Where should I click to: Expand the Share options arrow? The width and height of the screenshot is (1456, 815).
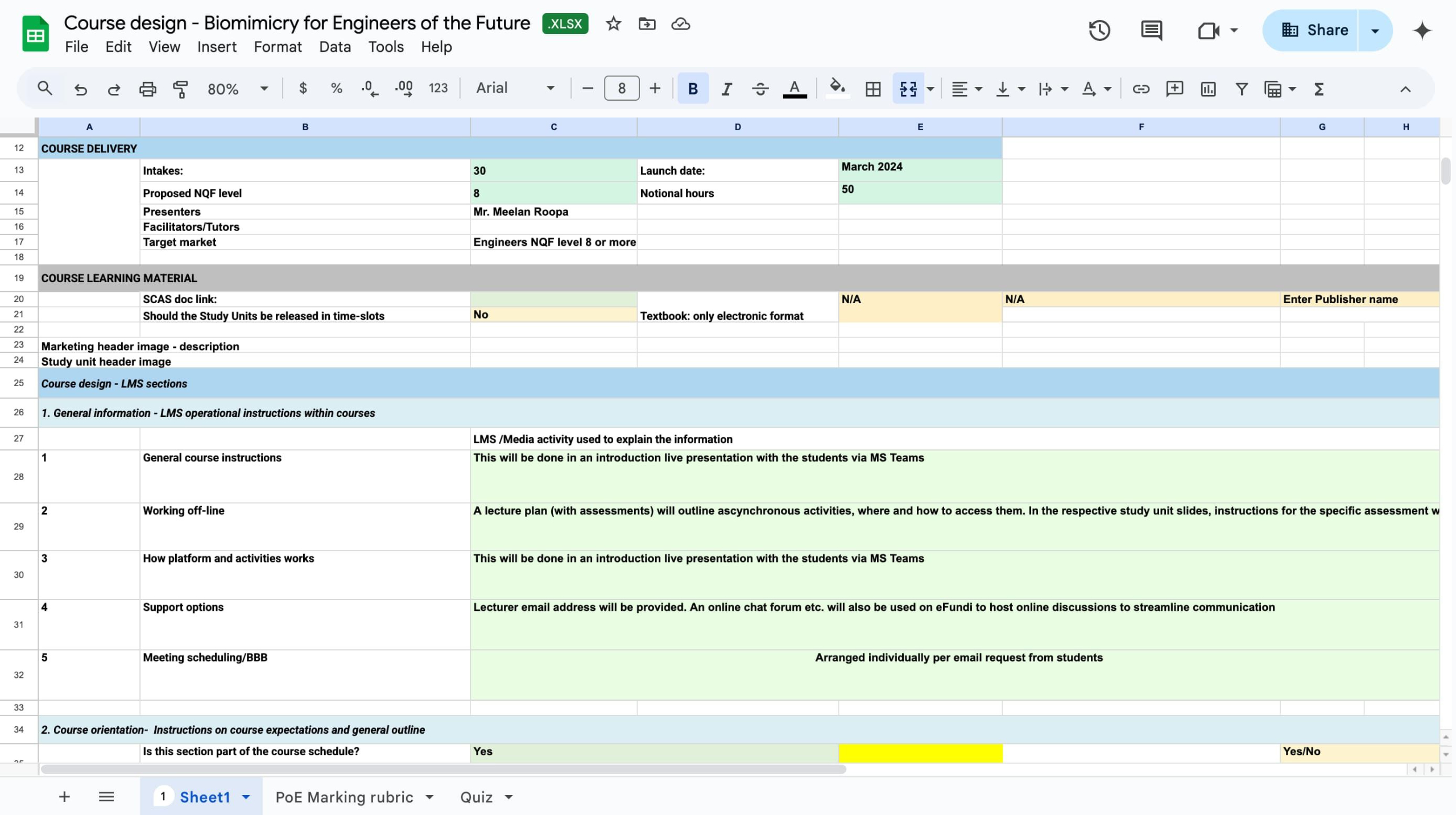[1375, 30]
